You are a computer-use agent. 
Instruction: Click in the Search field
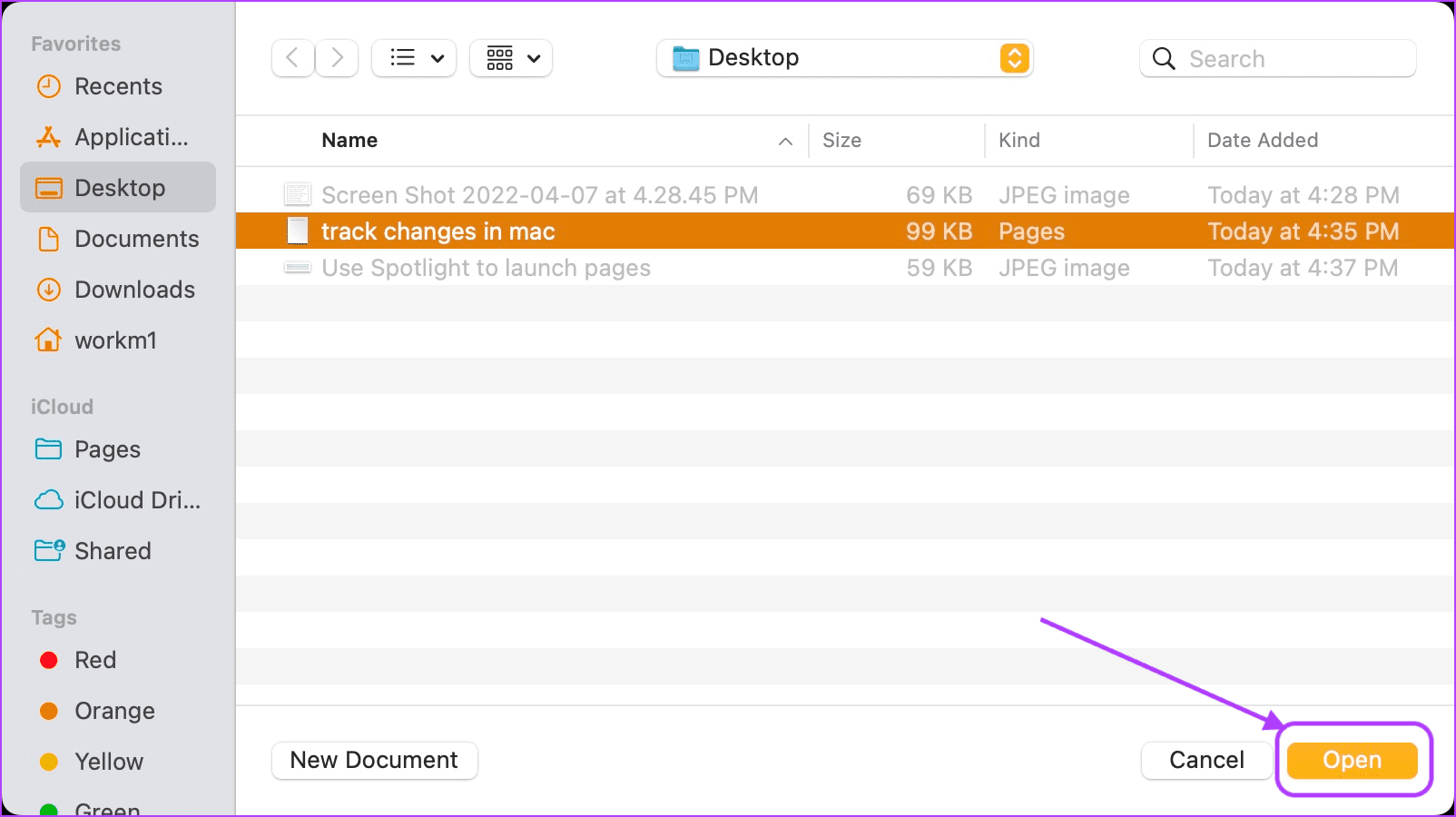pos(1277,59)
